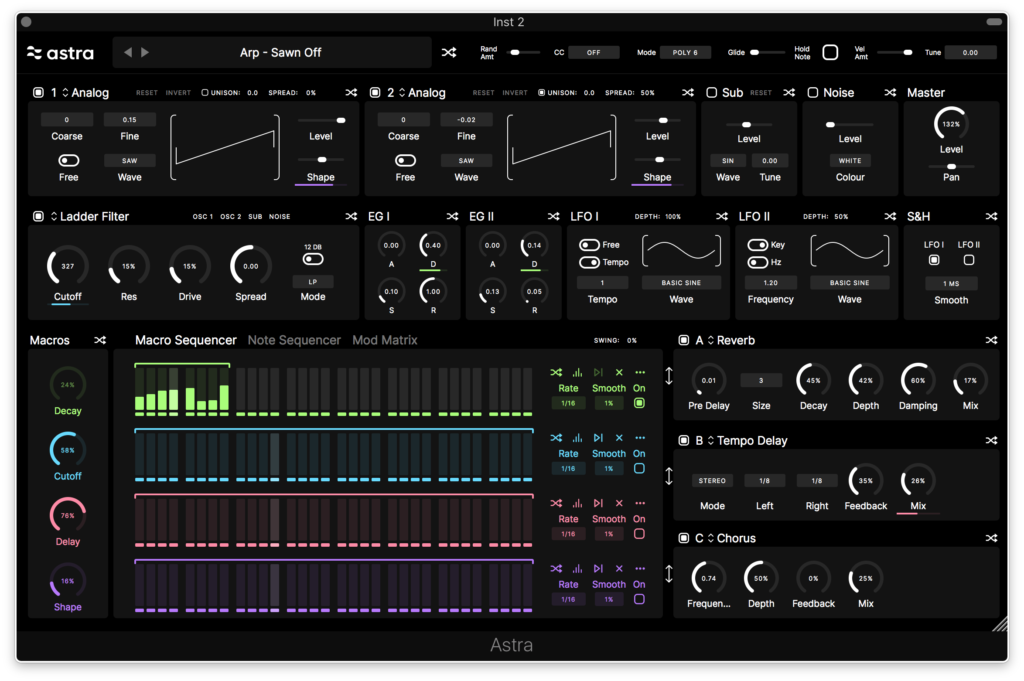
Task: Toggle Oscillator 2 Analog power
Action: [x=375, y=93]
